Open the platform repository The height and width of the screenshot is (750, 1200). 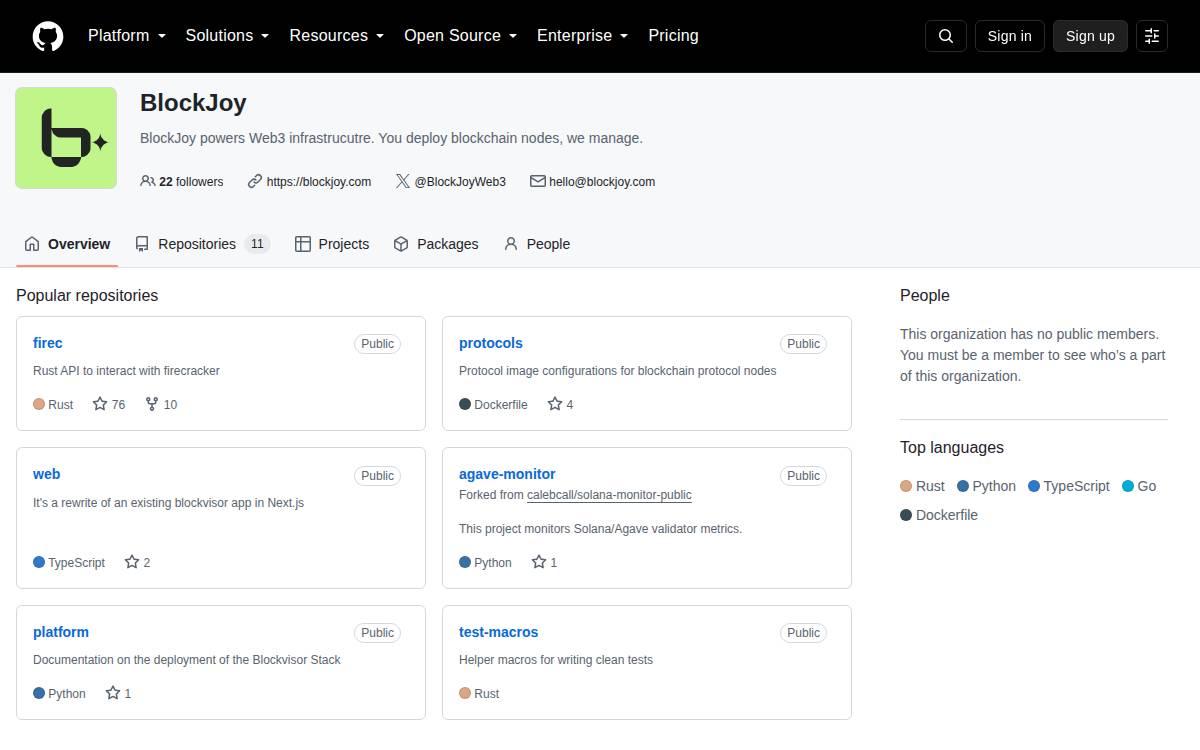(61, 632)
